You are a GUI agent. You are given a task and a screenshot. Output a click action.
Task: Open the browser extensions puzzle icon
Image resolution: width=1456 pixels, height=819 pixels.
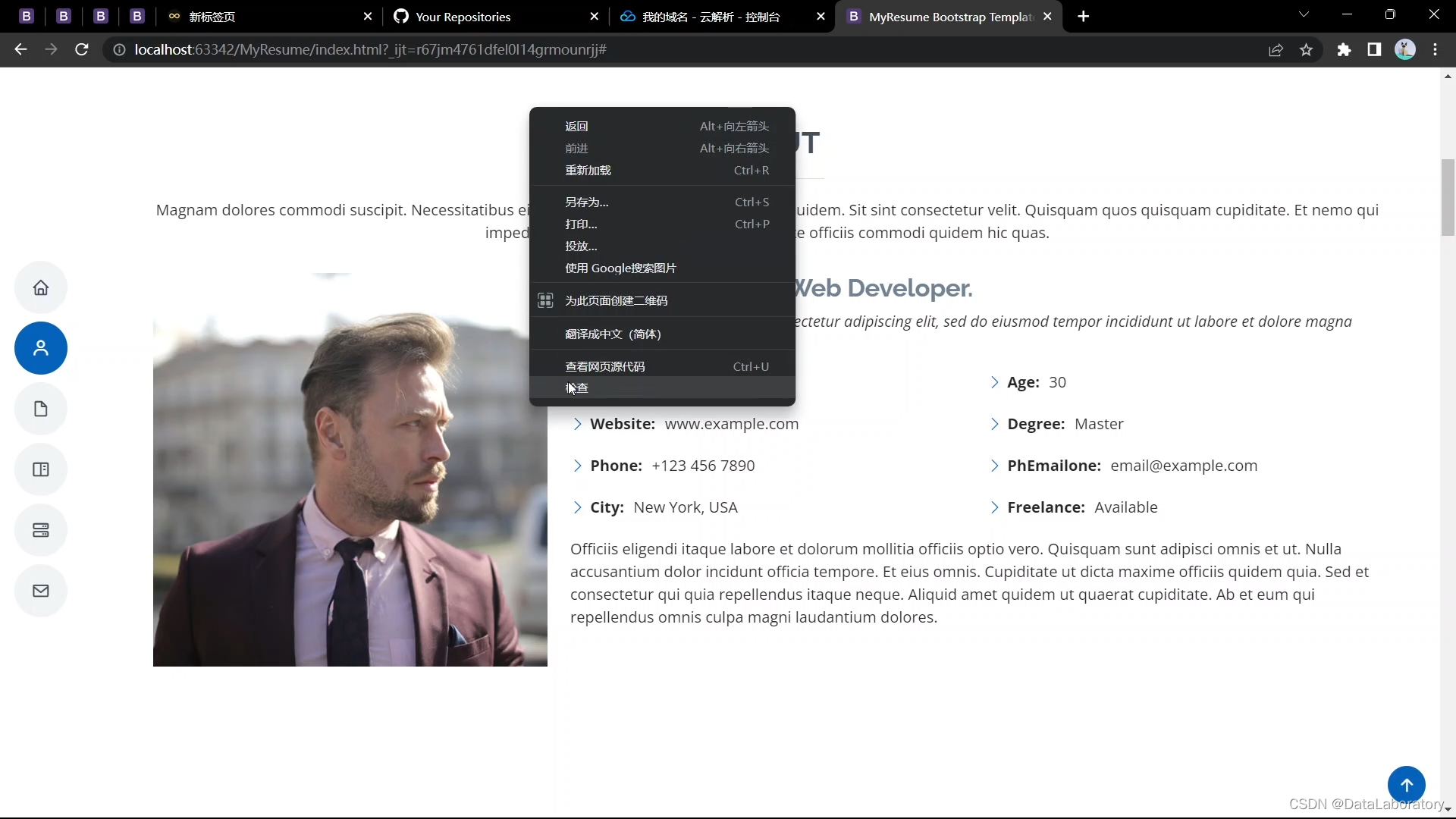[1344, 50]
